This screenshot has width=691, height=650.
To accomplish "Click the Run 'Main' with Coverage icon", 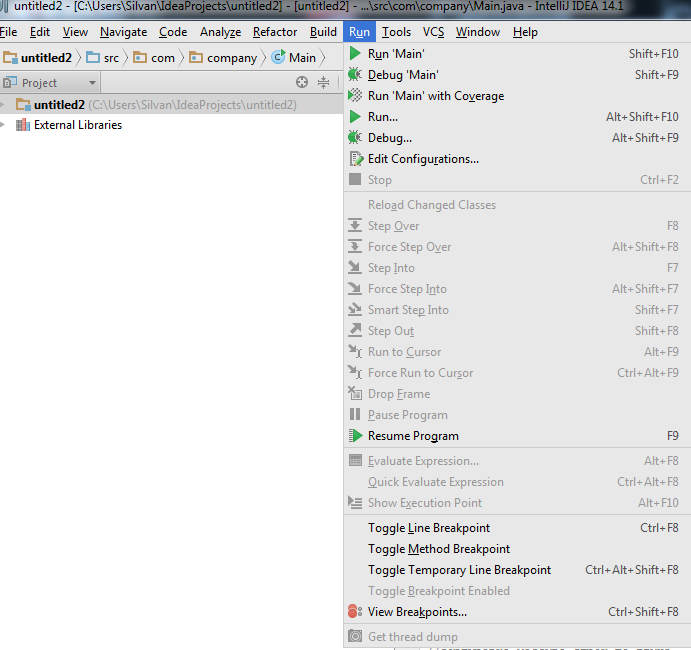I will (355, 96).
